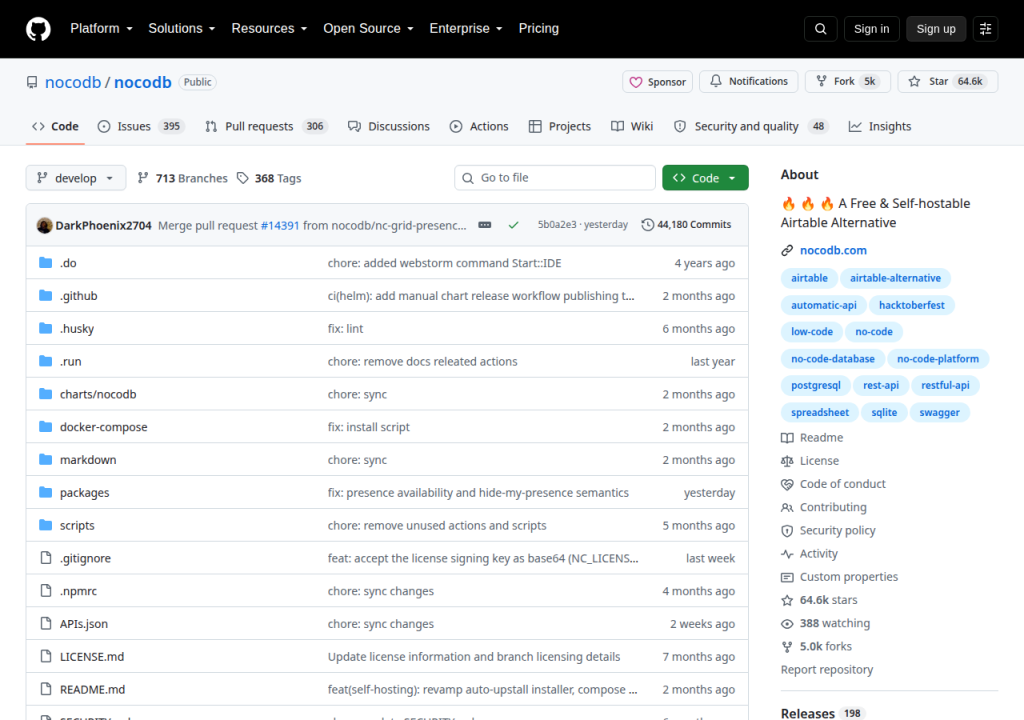Image resolution: width=1024 pixels, height=720 pixels.
Task: Open the .gitignore file
Action: (85, 558)
